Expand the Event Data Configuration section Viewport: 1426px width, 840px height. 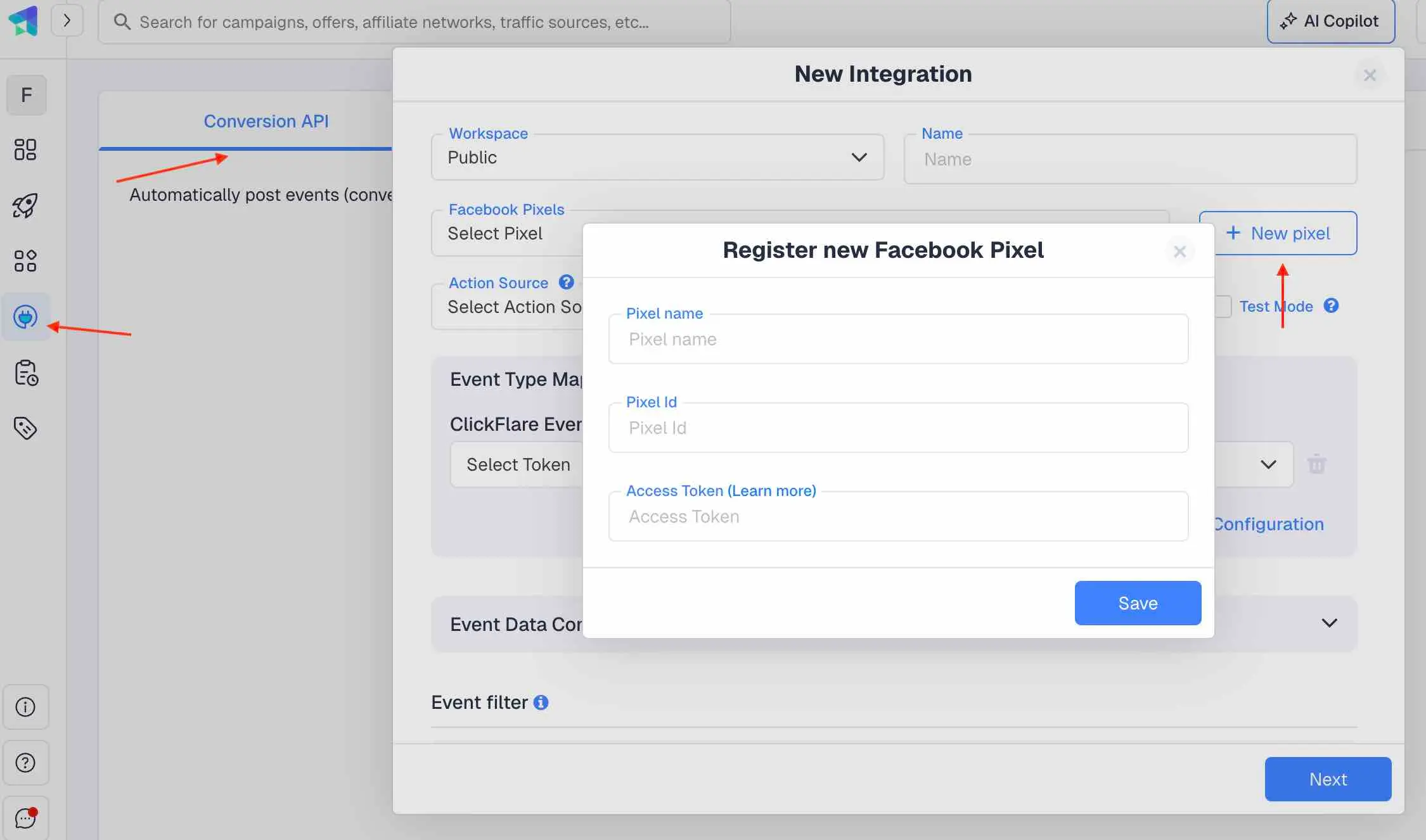click(x=1329, y=623)
